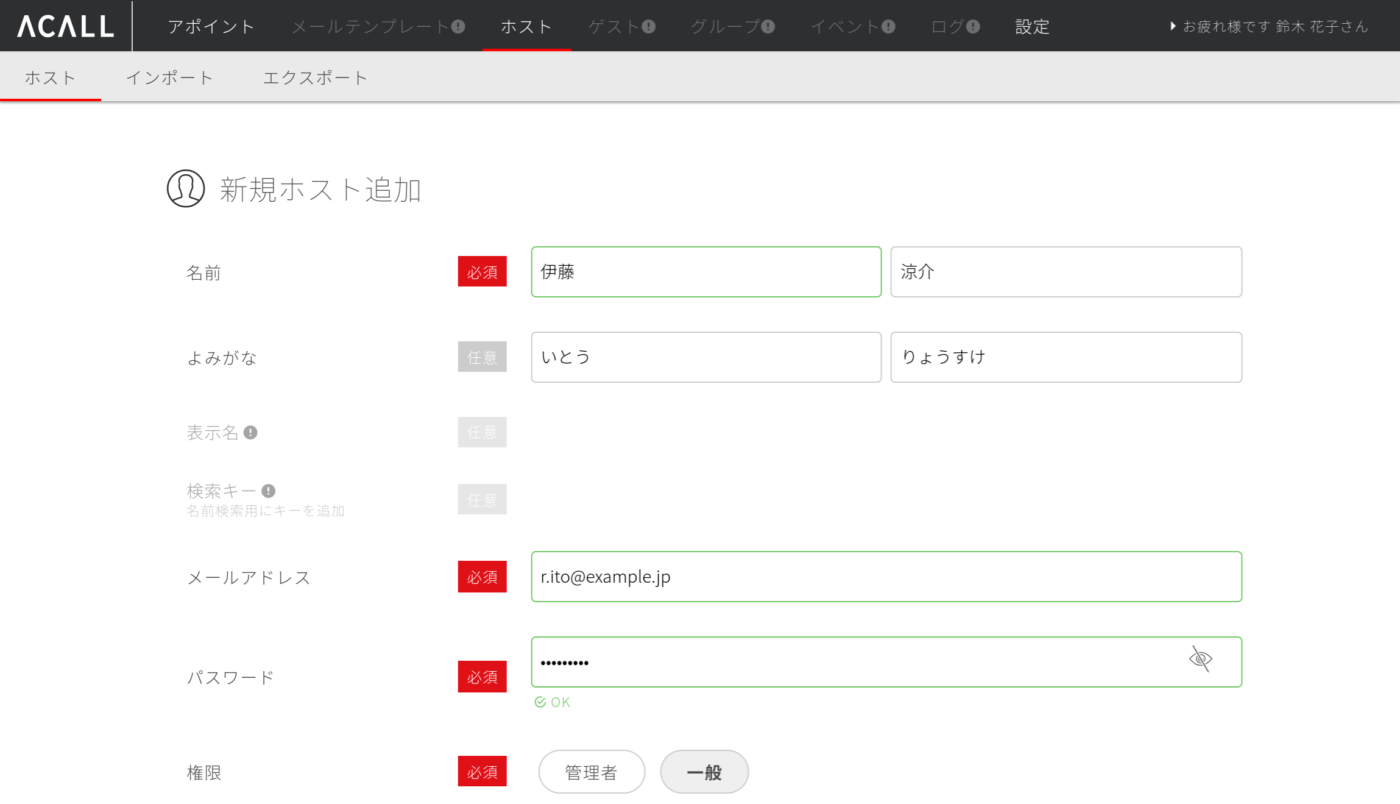
Task: Click the 権限 label
Action: tap(204, 773)
